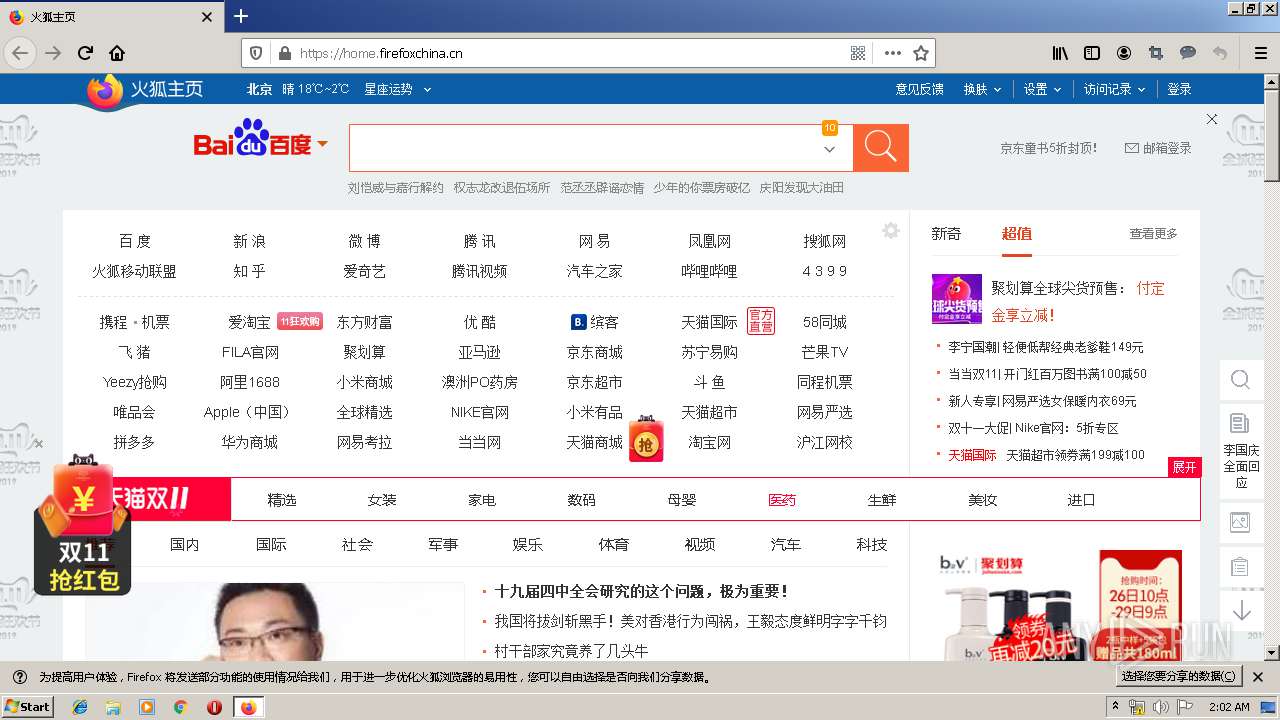Open a new tab with the plus button
1280x720 pixels.
coord(241,16)
